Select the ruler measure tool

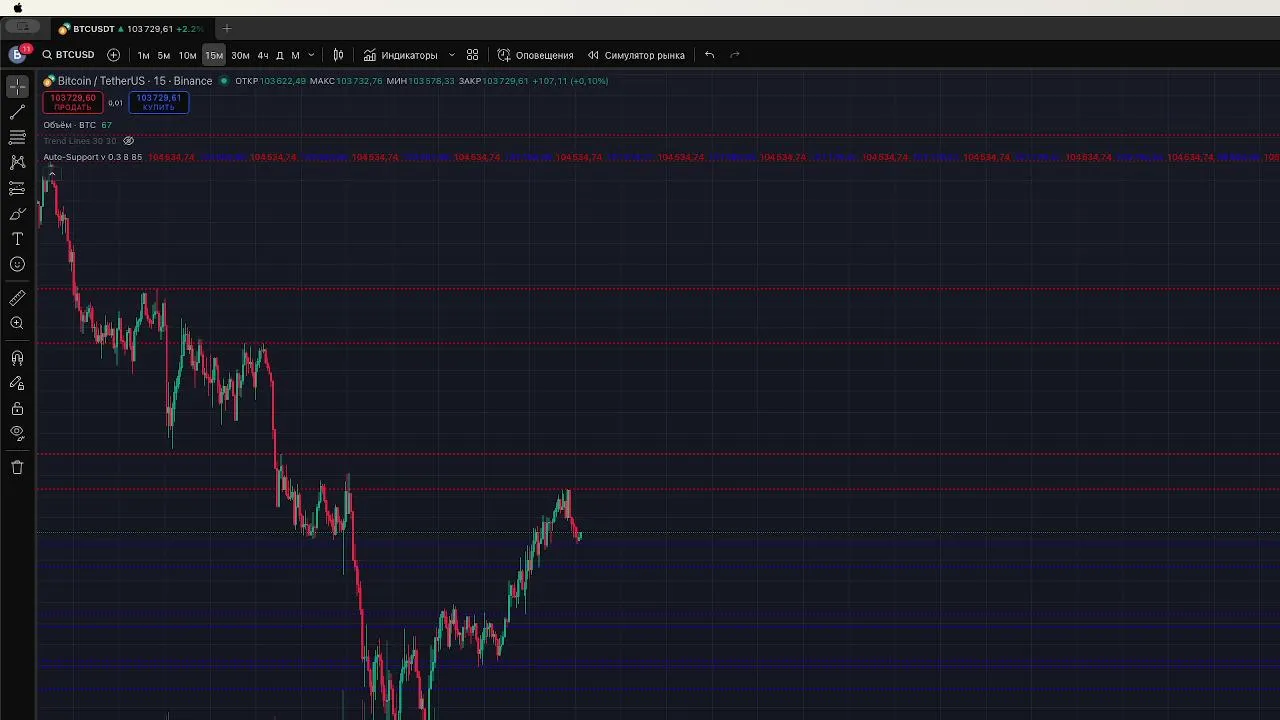[x=17, y=298]
